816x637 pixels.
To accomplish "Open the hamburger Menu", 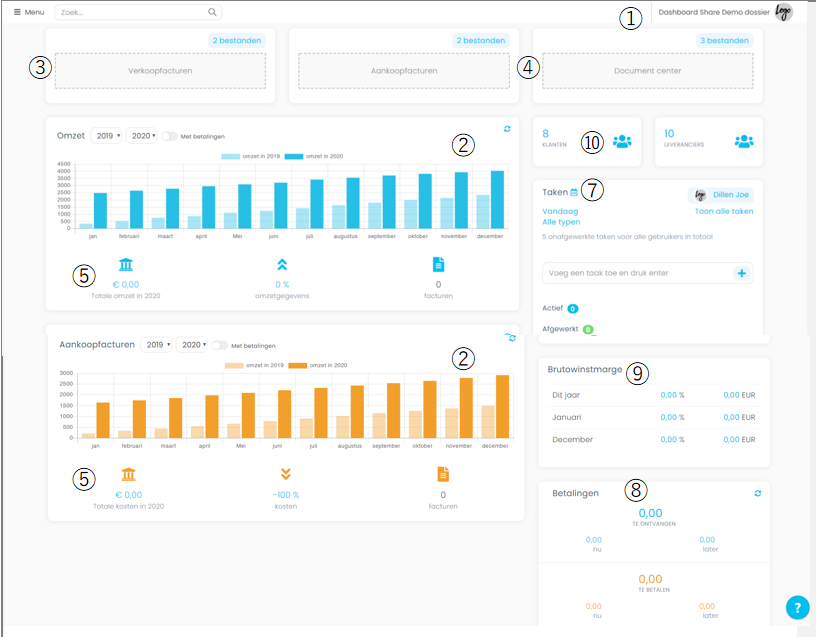I will (28, 12).
